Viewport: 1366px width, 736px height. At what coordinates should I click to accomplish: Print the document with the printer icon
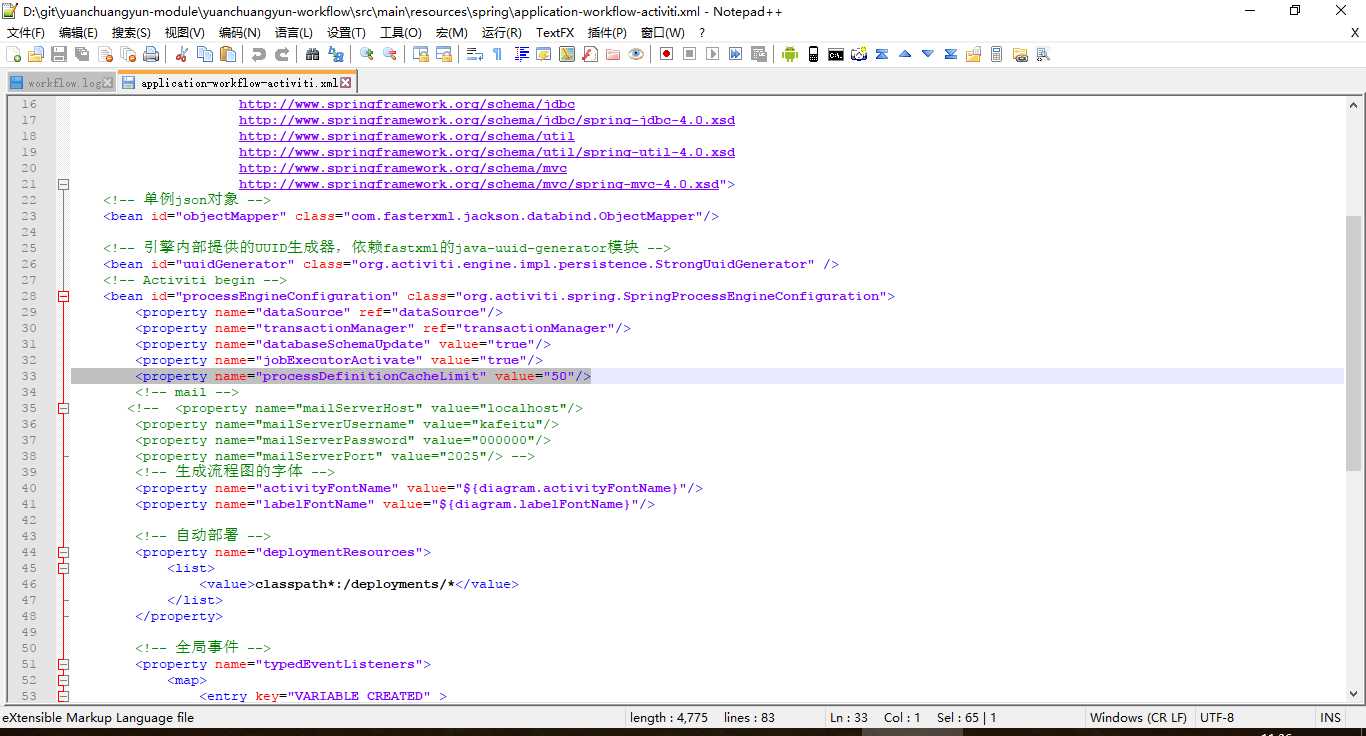151,54
